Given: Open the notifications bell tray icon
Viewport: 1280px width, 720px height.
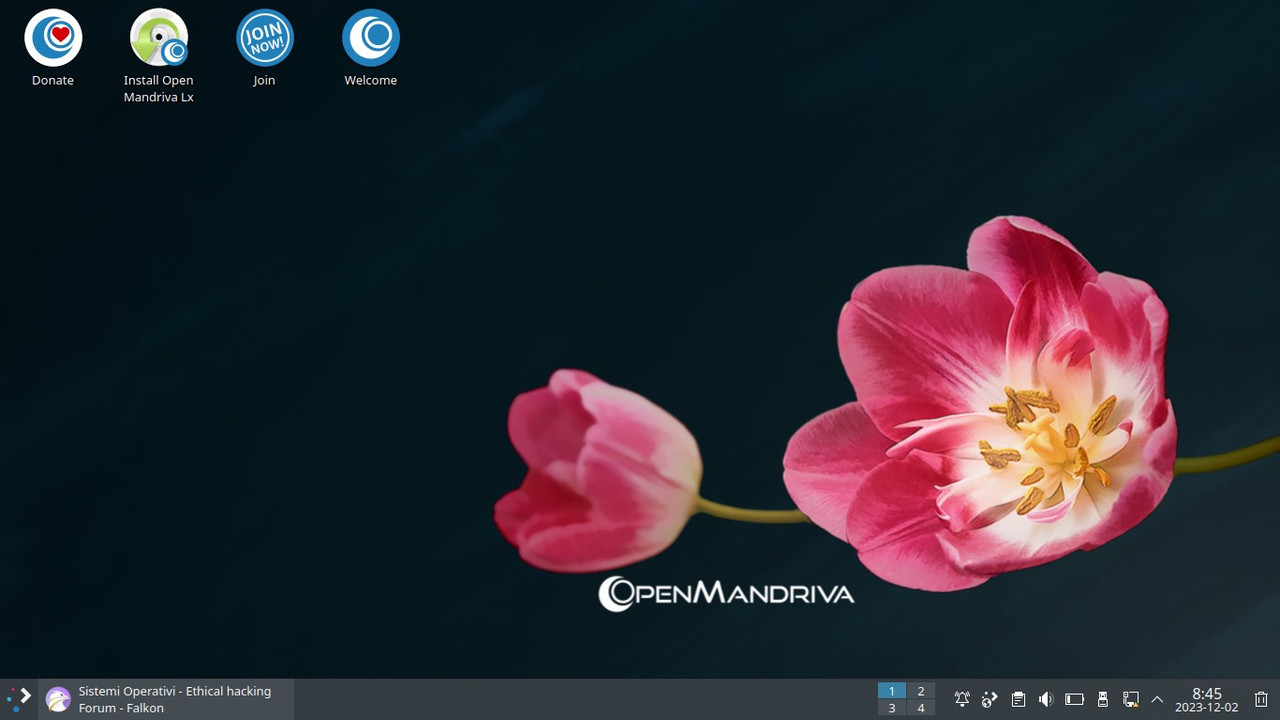Looking at the screenshot, I should click(x=962, y=699).
